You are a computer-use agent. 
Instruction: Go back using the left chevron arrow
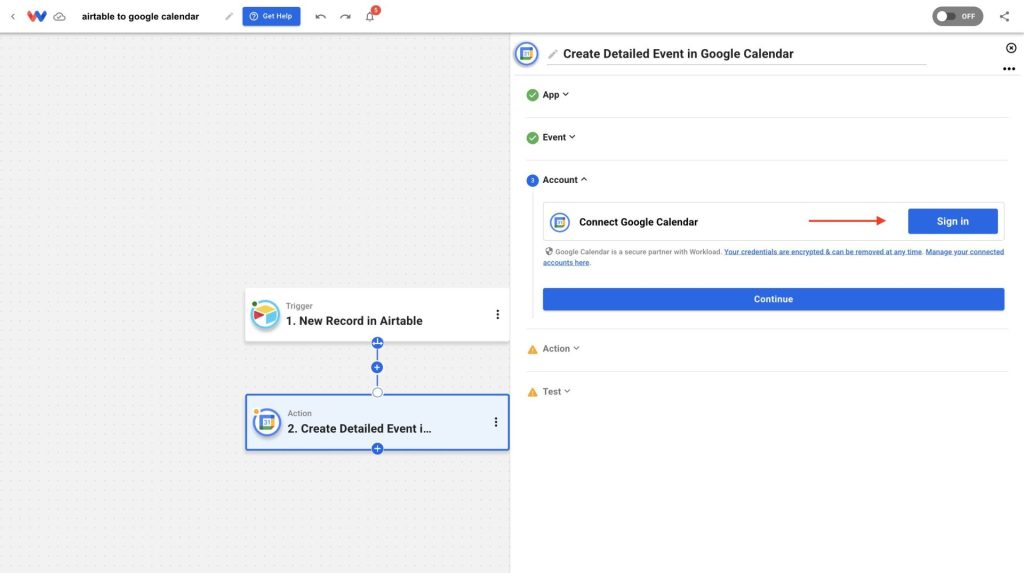[13, 16]
